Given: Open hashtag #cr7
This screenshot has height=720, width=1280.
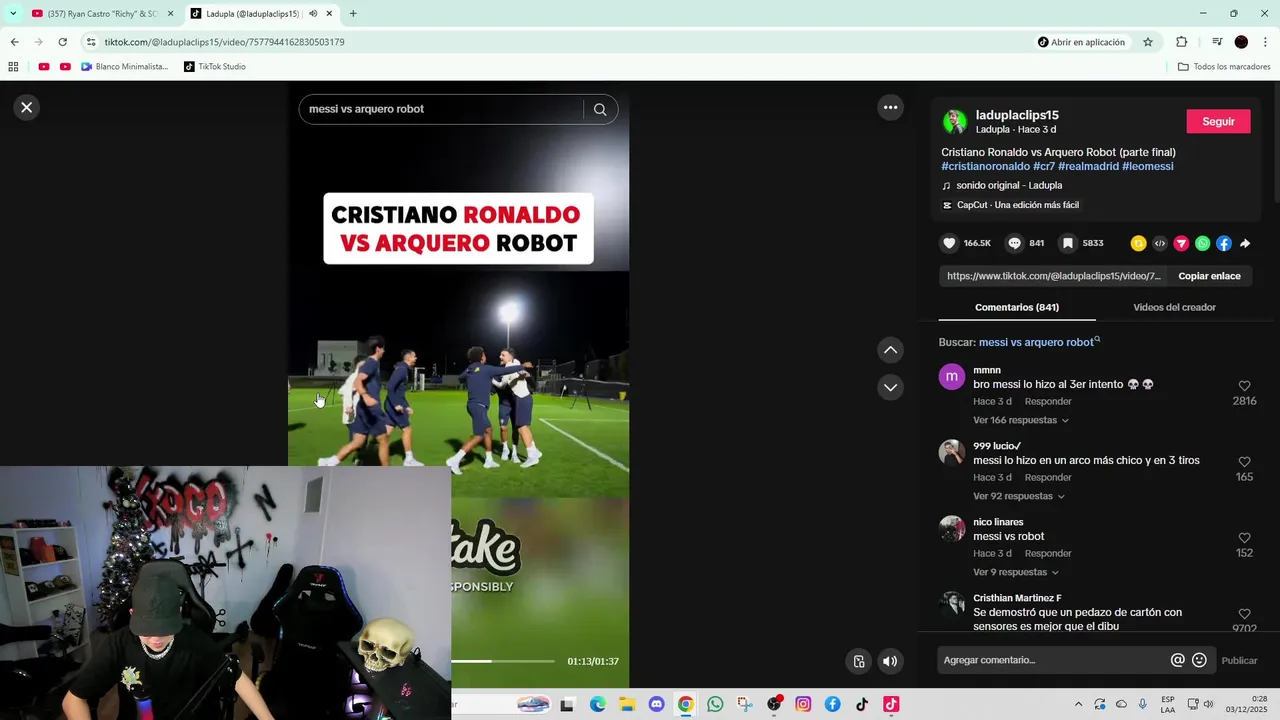Looking at the screenshot, I should coord(1044,166).
